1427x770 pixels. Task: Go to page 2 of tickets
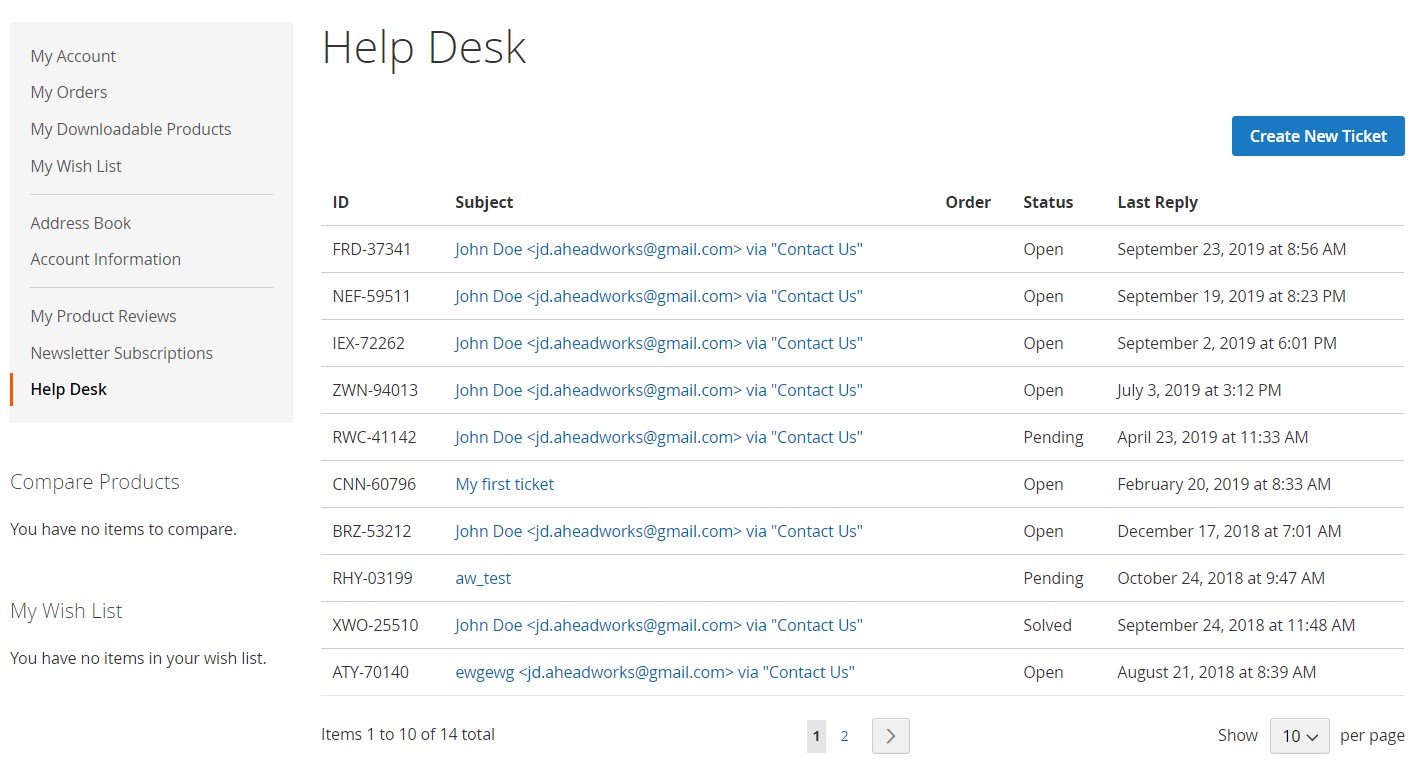pos(844,736)
